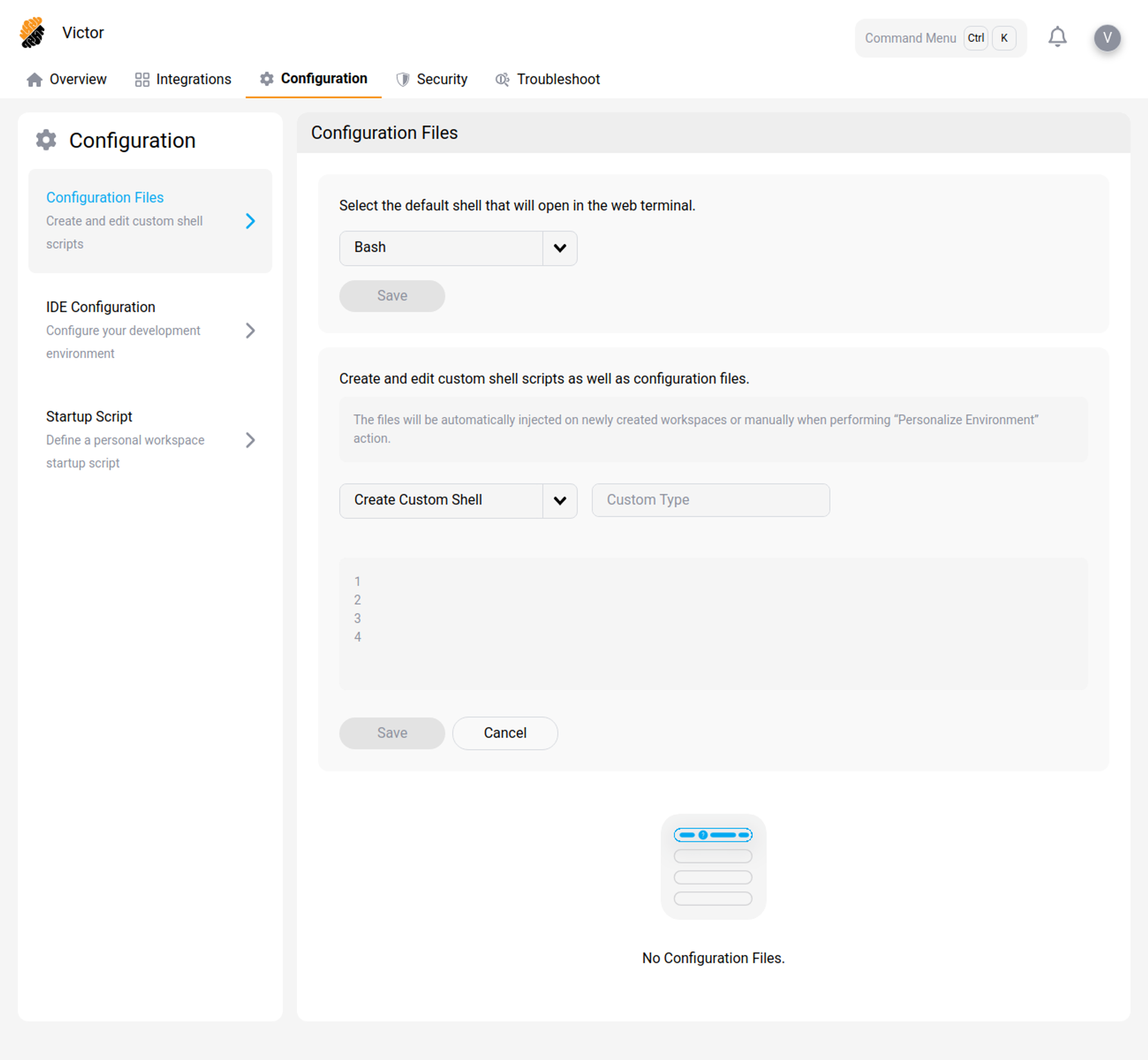Click the gear icon in the Configuration sidebar header
The image size is (1148, 1060).
click(x=46, y=140)
